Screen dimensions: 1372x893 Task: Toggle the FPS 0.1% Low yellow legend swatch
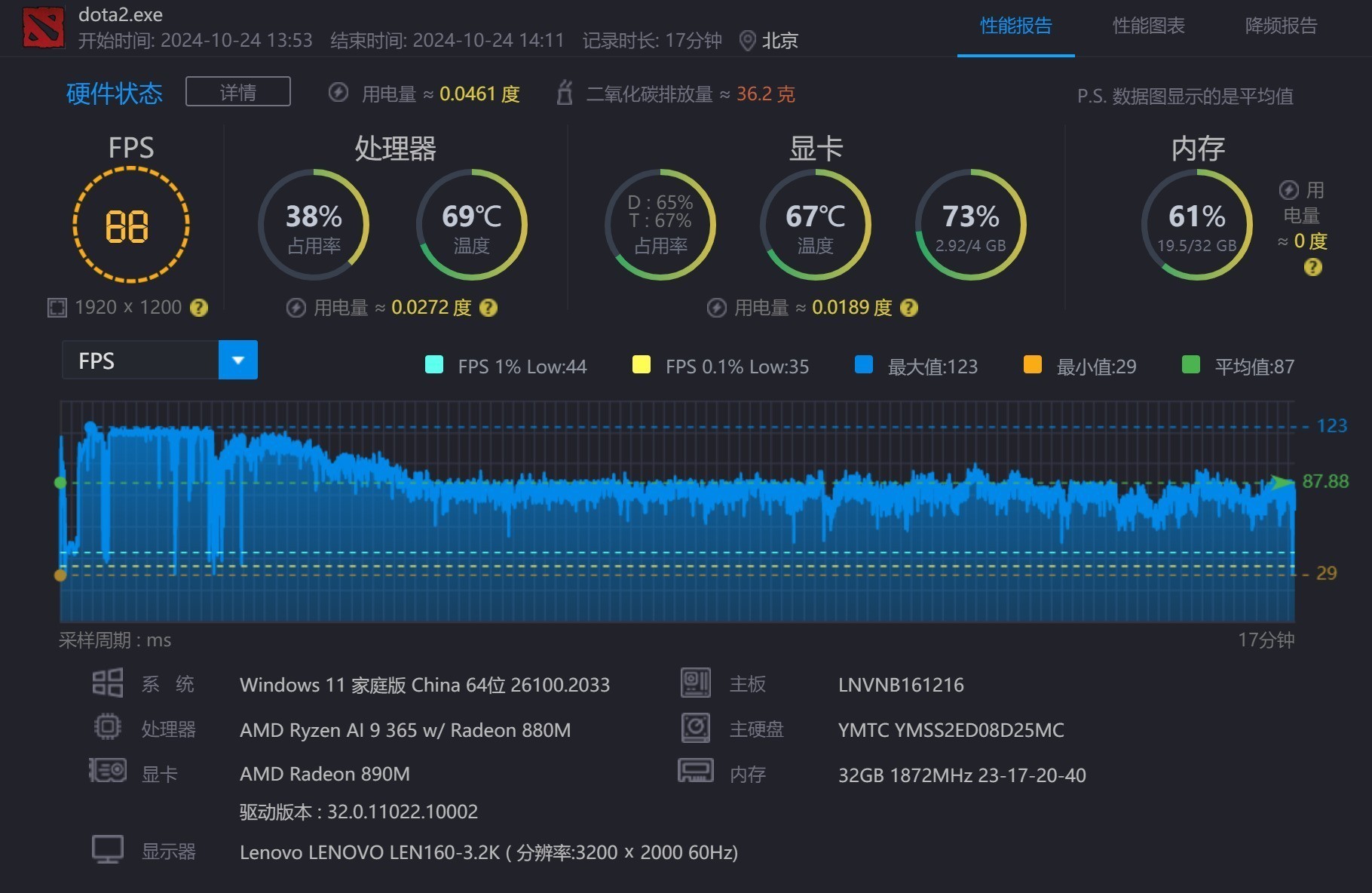coord(642,365)
